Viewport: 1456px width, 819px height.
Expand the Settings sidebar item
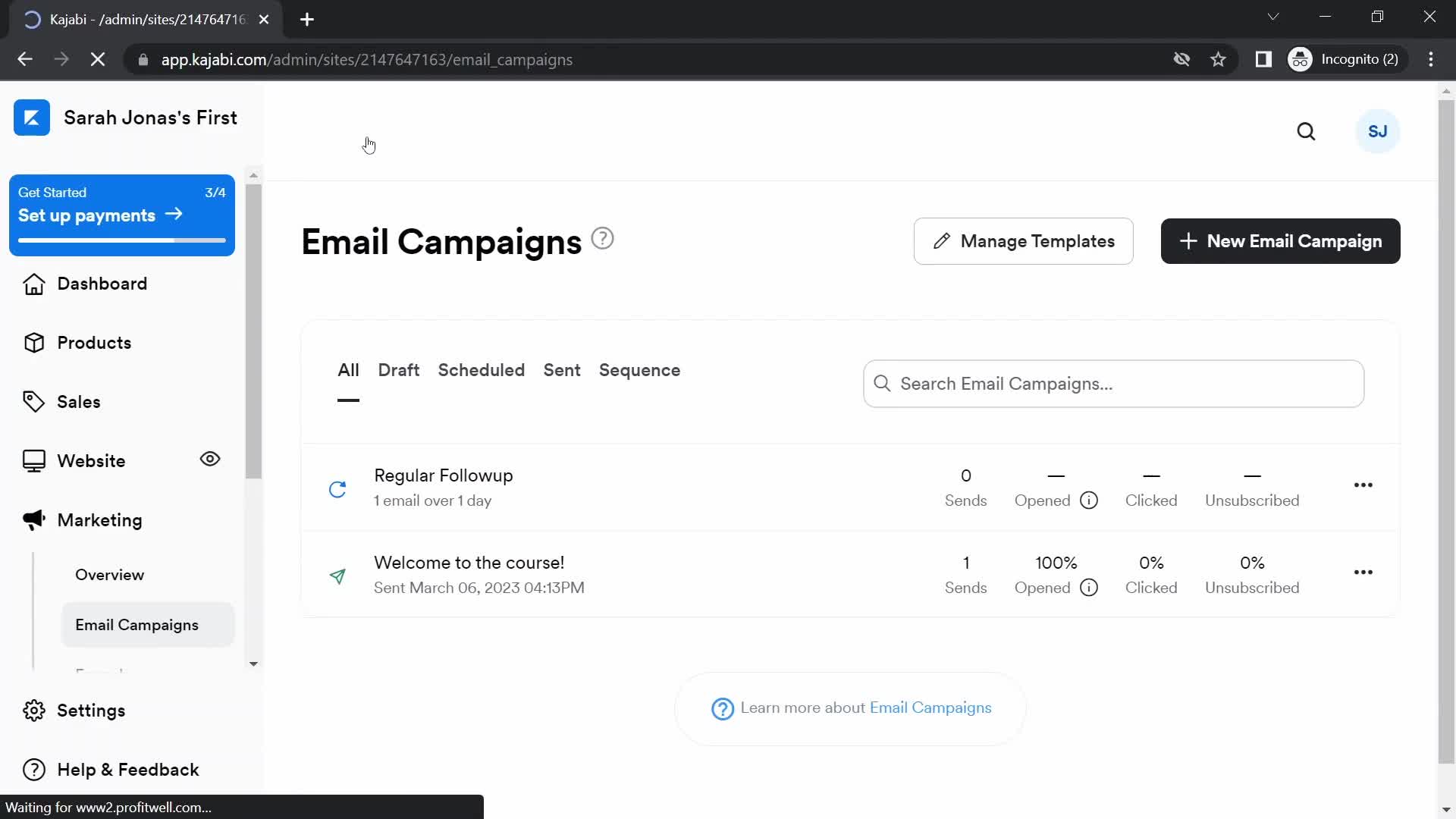tap(91, 710)
